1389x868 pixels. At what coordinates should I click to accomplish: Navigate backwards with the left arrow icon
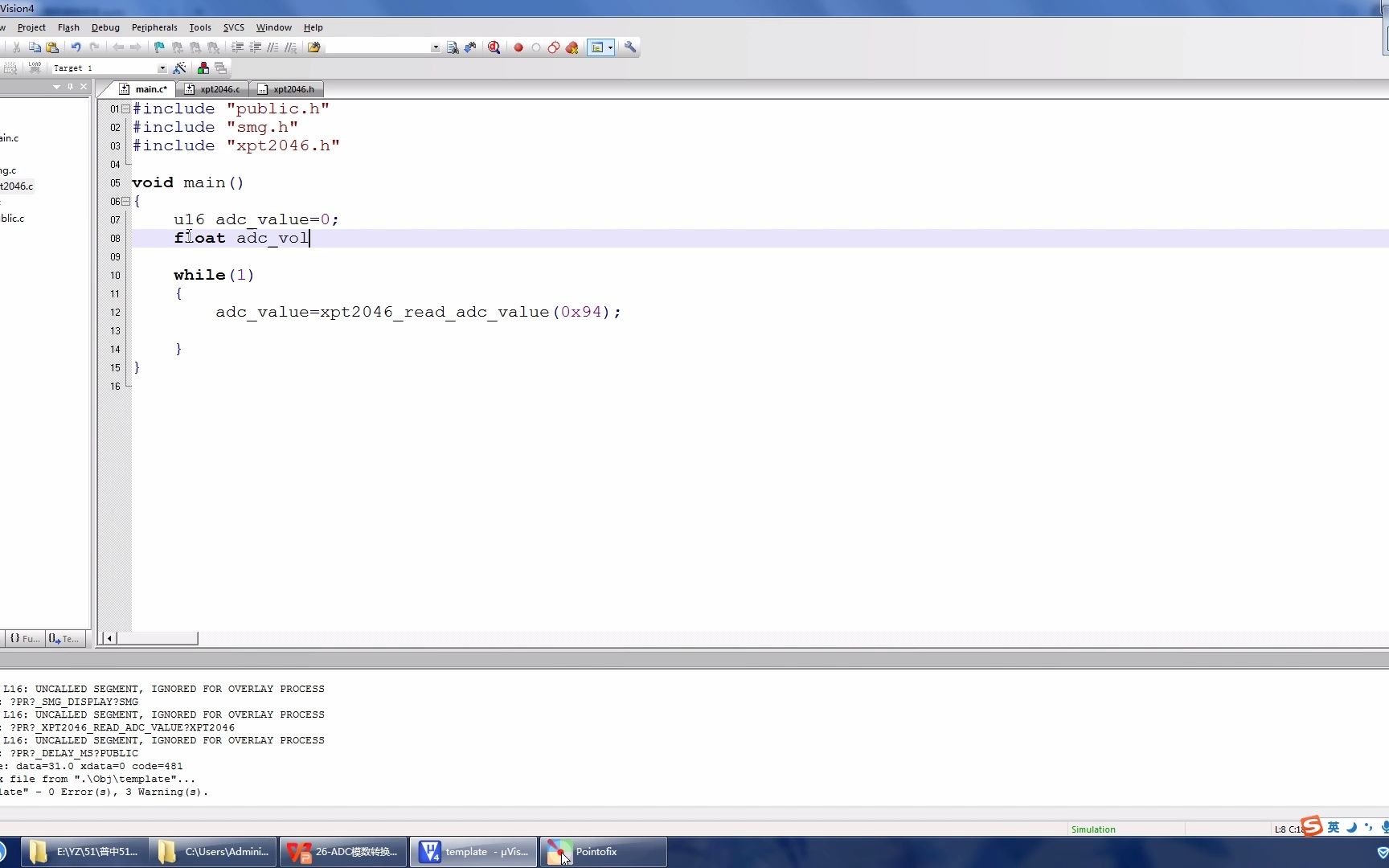point(118,47)
